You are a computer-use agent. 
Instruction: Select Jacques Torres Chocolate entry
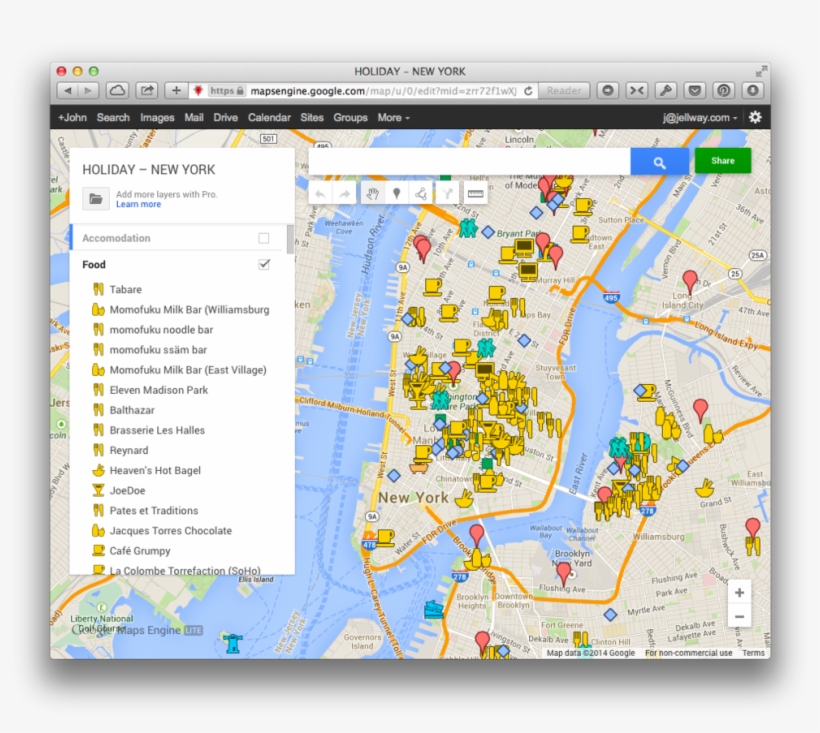(x=170, y=531)
